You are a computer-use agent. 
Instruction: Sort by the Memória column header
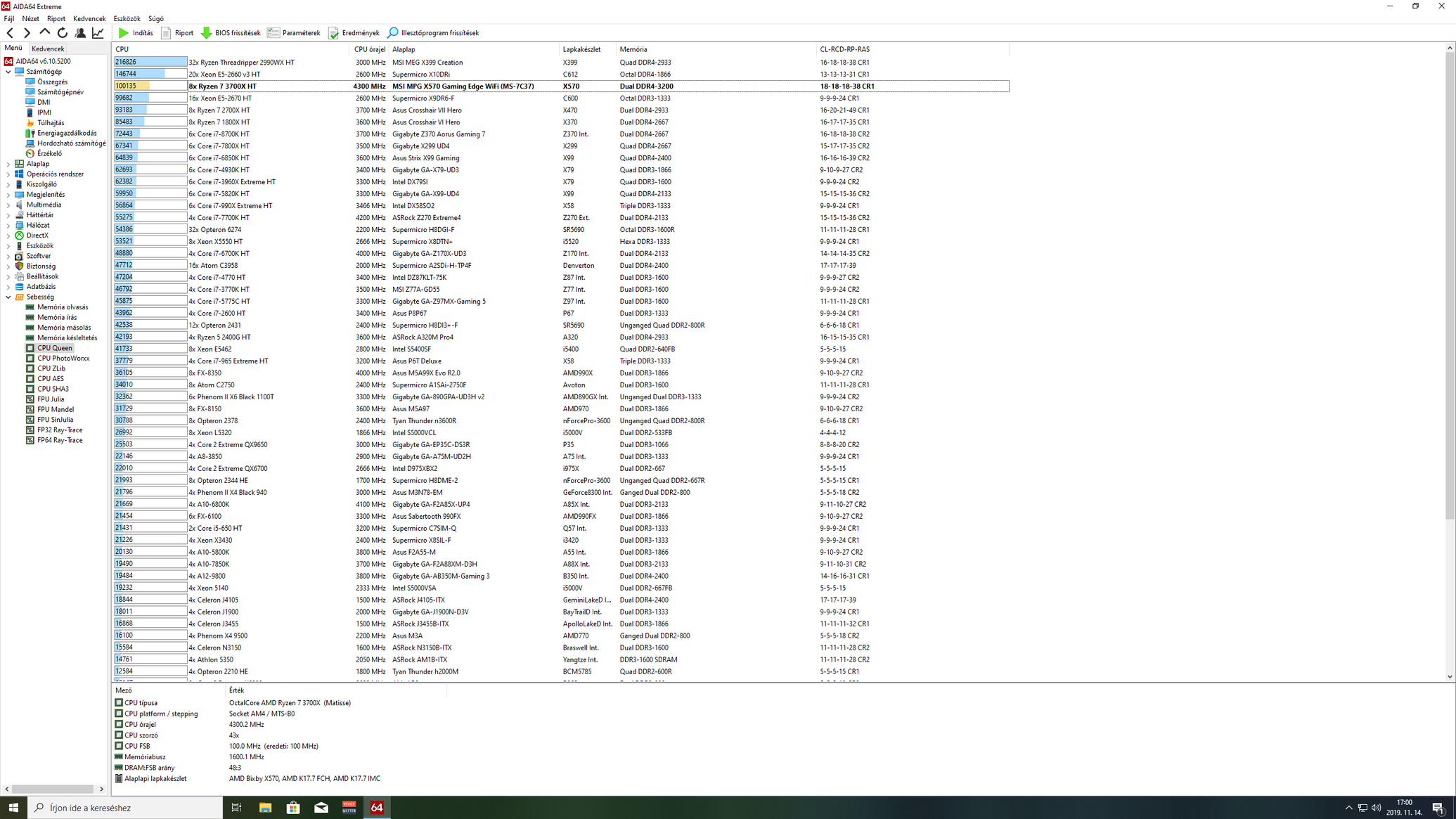click(x=633, y=49)
